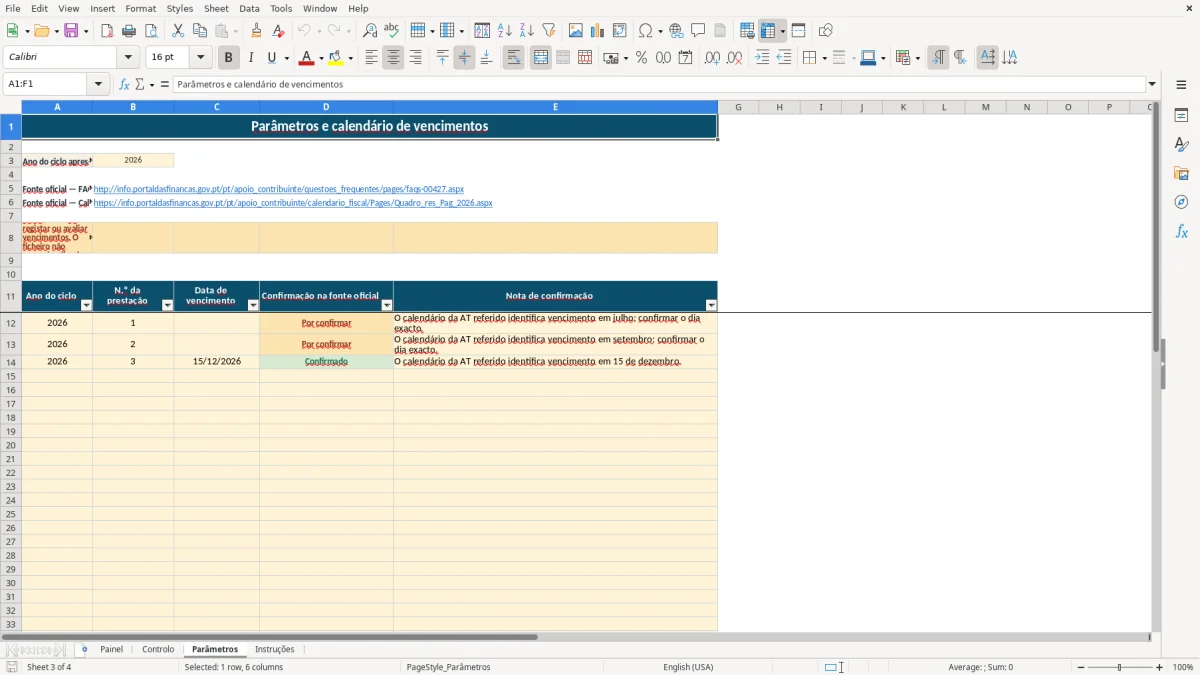Toggle Align Right

click(x=416, y=58)
